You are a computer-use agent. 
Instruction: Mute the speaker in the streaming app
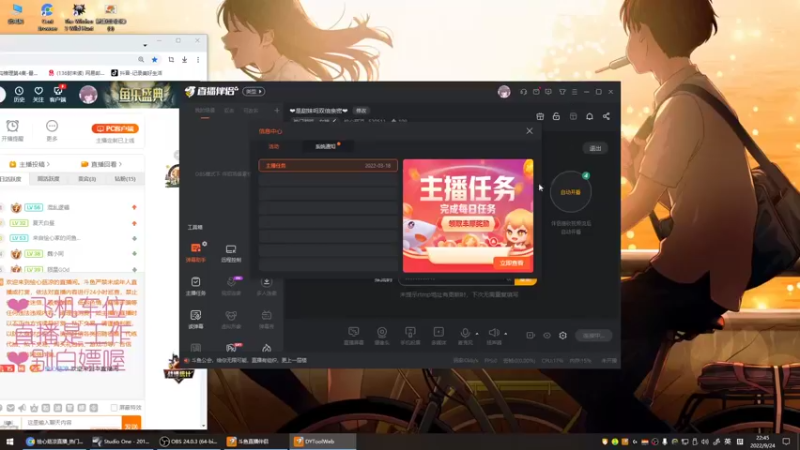493,334
